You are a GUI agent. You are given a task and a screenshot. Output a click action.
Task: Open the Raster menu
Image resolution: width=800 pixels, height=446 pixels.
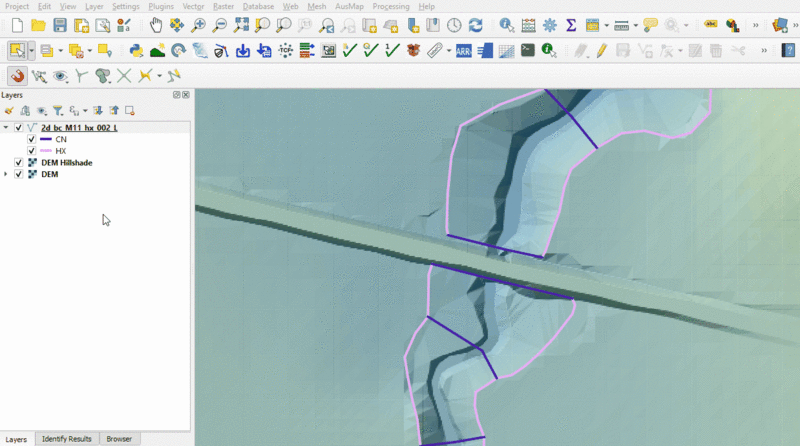point(223,6)
